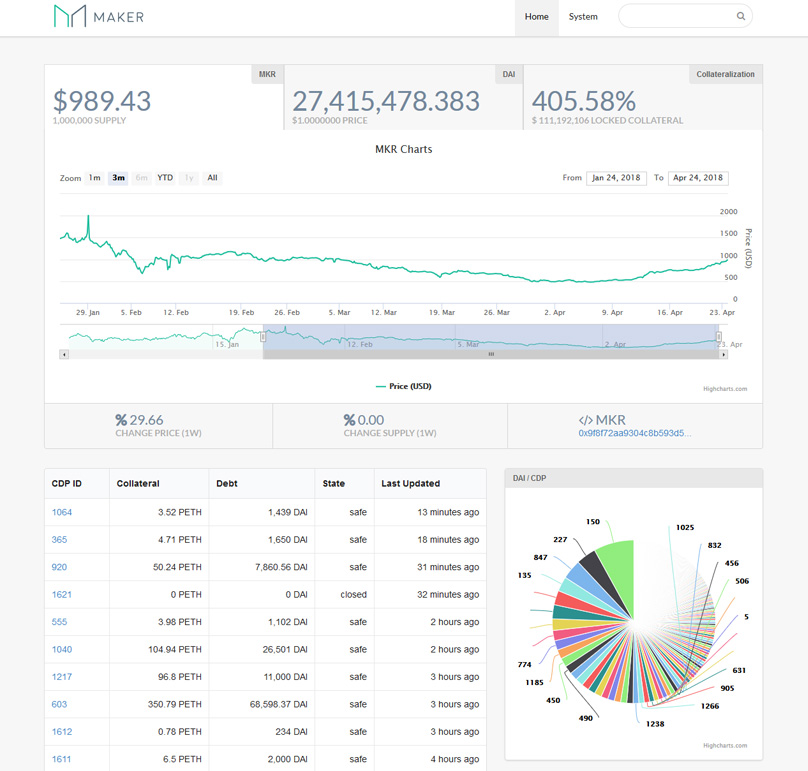Open CDP 1064 link
Viewport: 808px width, 771px height.
click(62, 512)
